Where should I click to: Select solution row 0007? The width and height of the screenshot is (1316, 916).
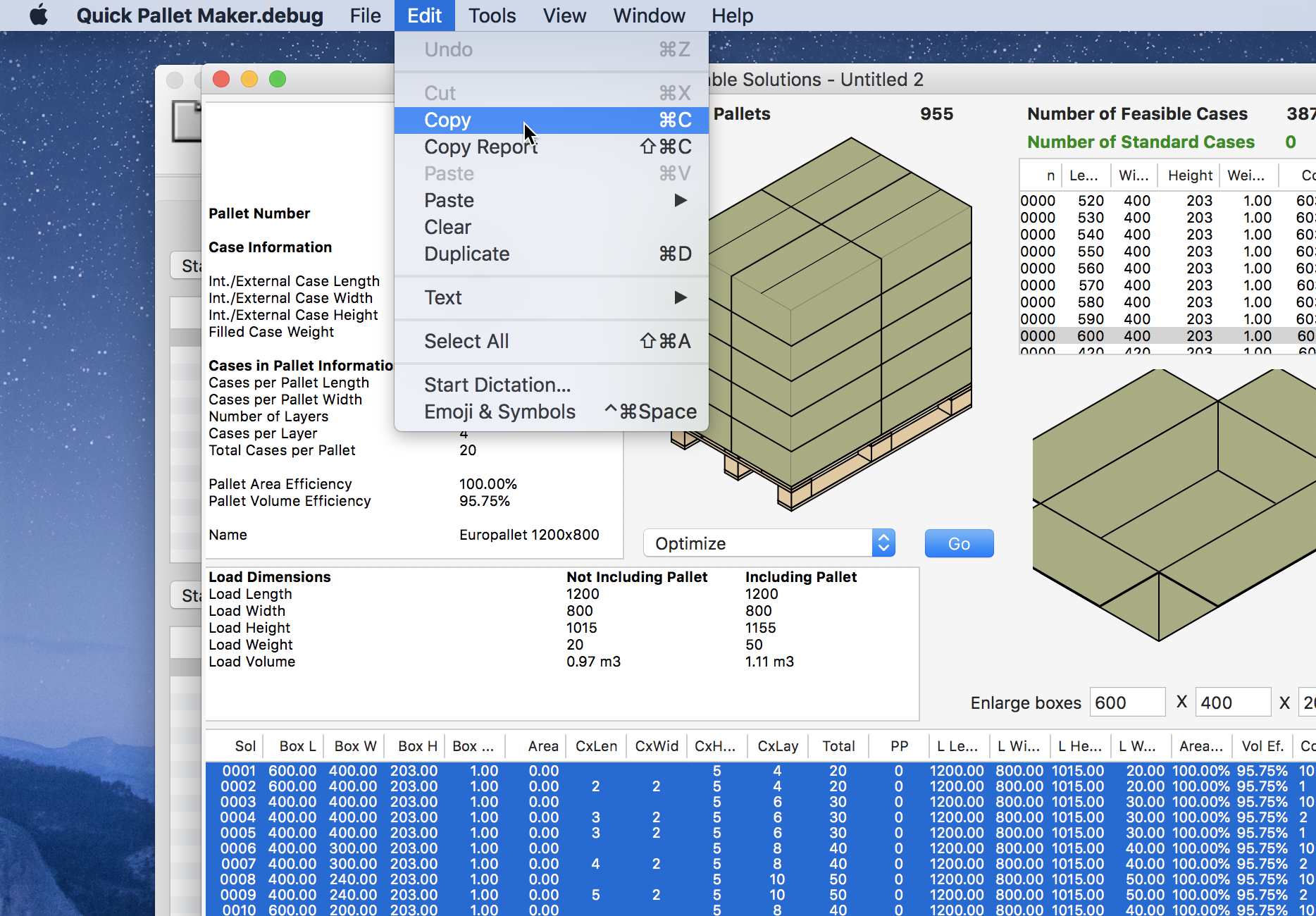761,864
